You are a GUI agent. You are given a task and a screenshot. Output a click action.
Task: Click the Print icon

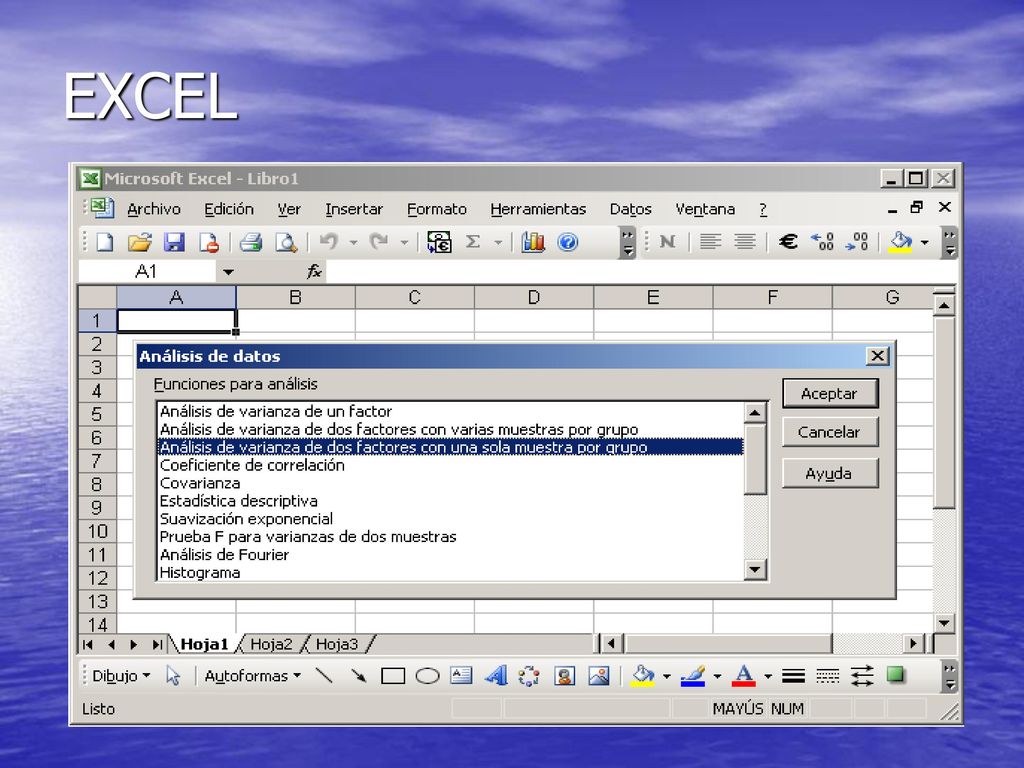click(251, 242)
